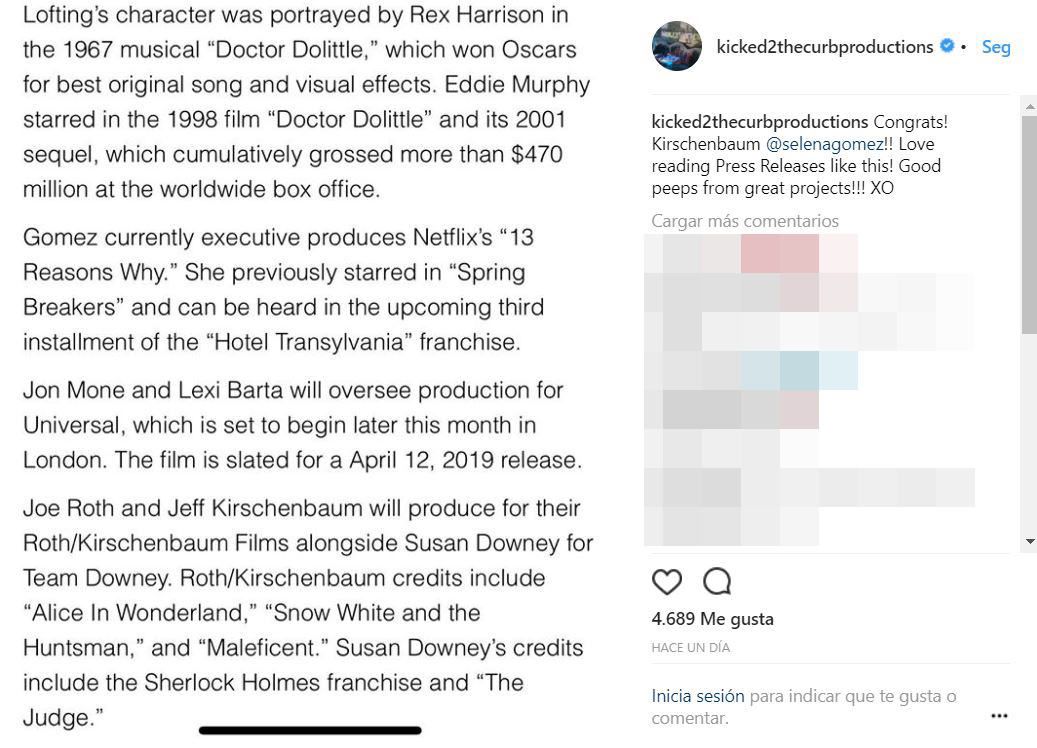Follow the account via the Seg button
This screenshot has height=748, width=1037.
(x=996, y=47)
